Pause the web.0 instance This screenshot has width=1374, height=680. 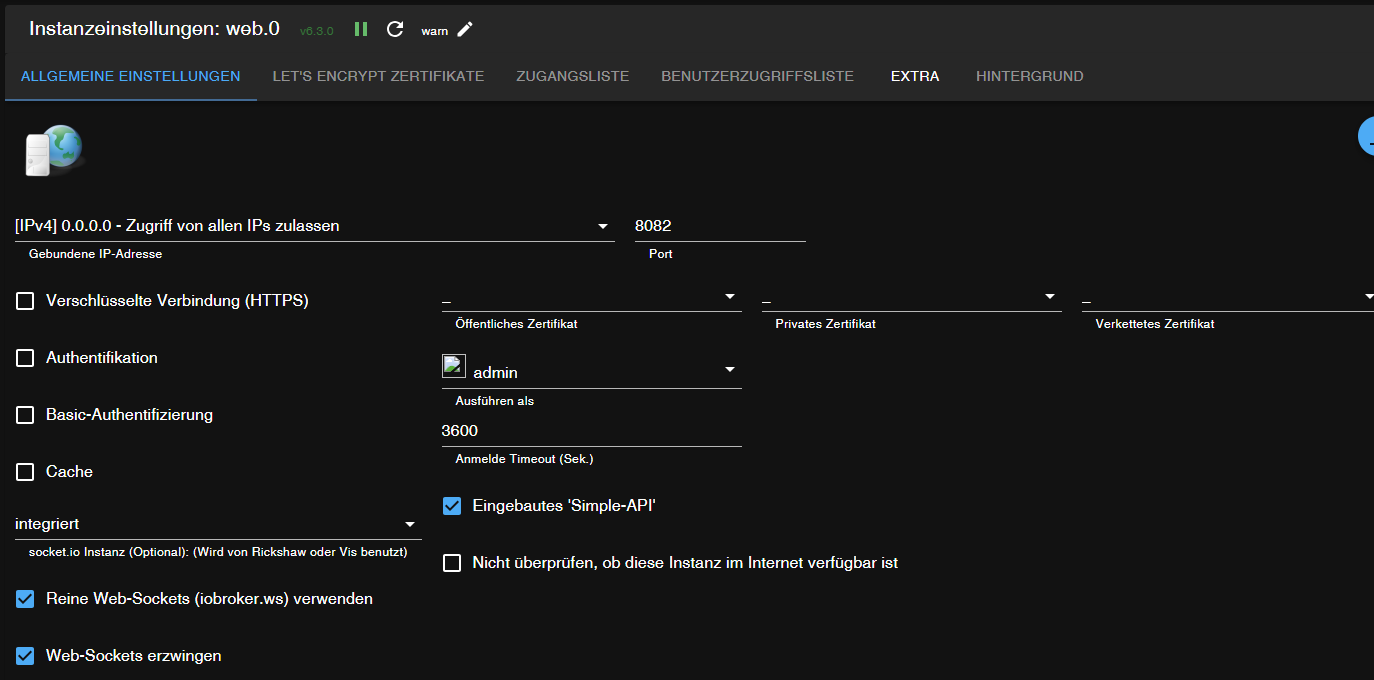click(x=361, y=29)
